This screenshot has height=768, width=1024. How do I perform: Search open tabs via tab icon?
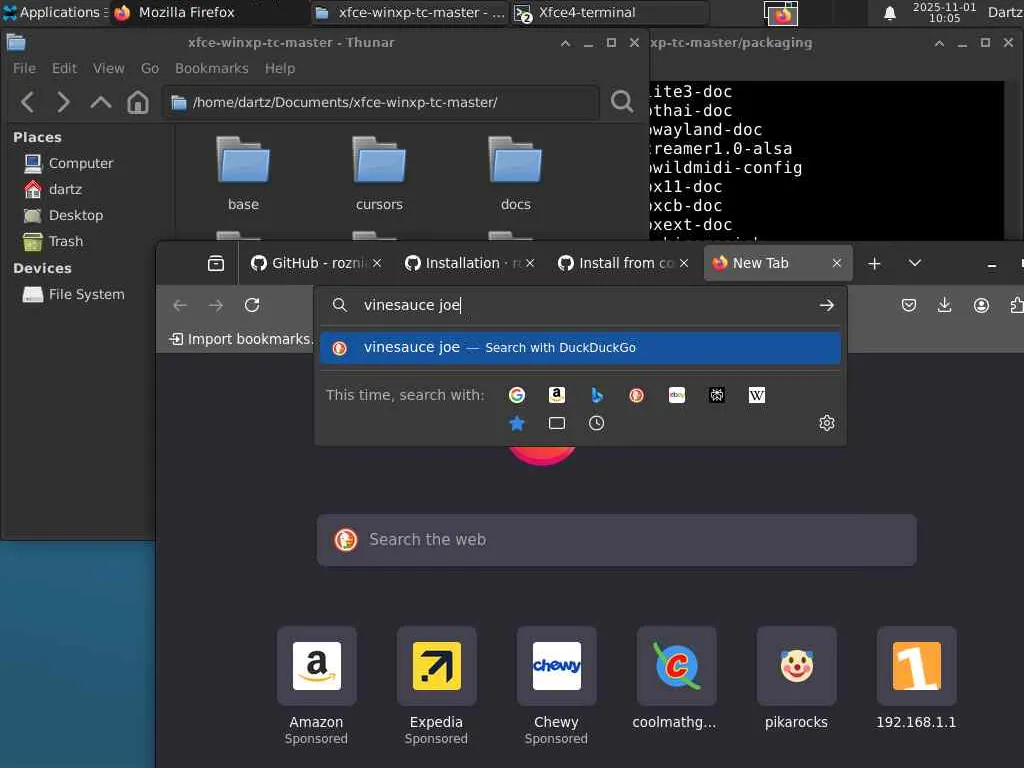[x=556, y=423]
